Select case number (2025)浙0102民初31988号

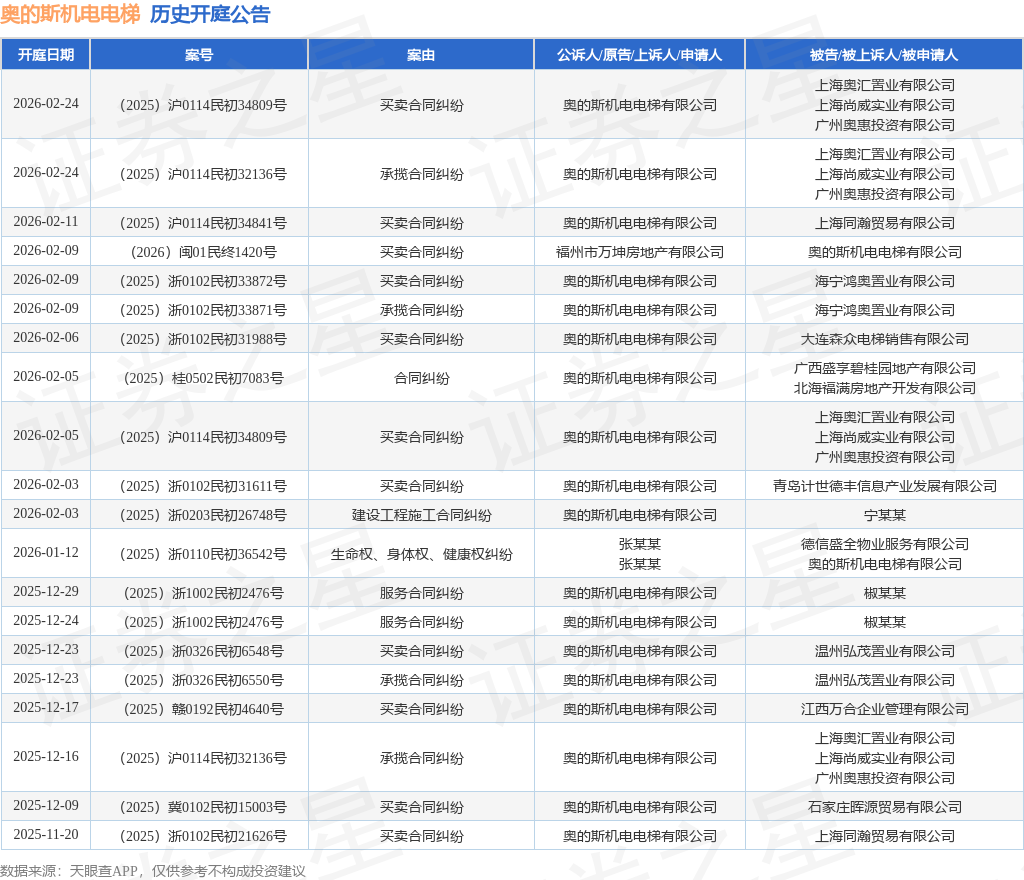tap(203, 339)
